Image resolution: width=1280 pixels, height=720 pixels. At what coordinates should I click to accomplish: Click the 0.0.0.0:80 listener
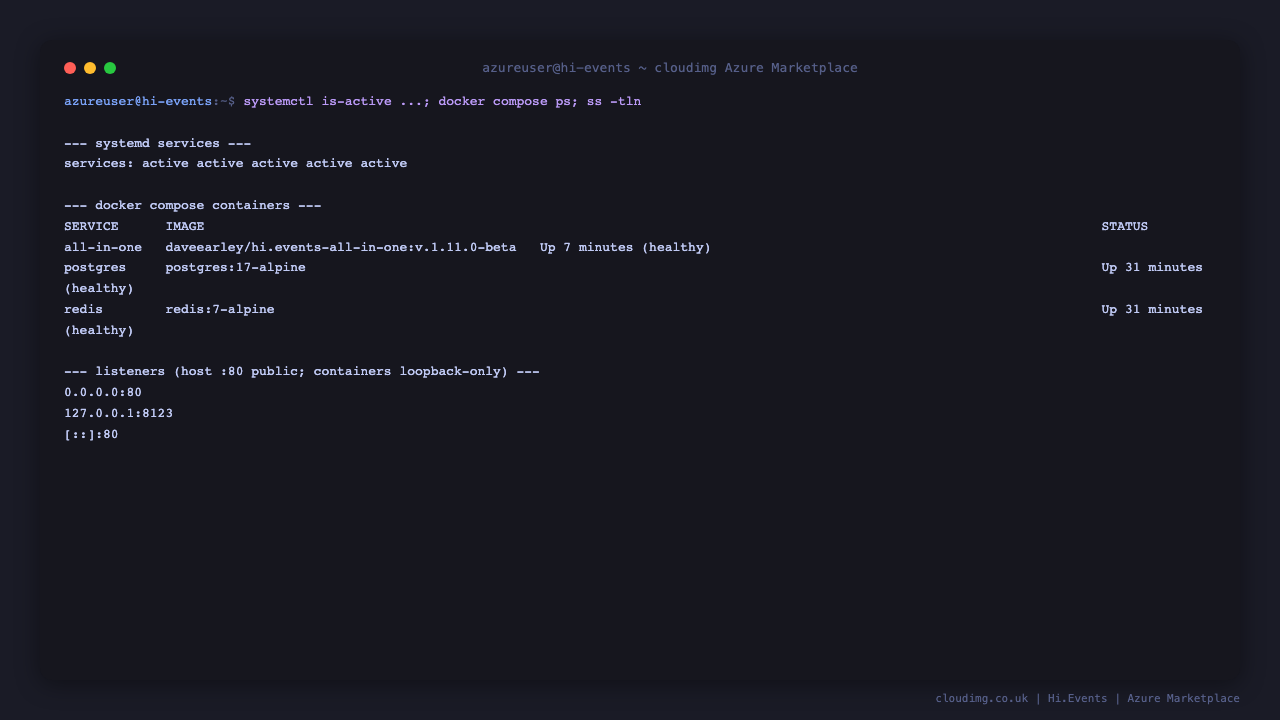[x=103, y=392]
